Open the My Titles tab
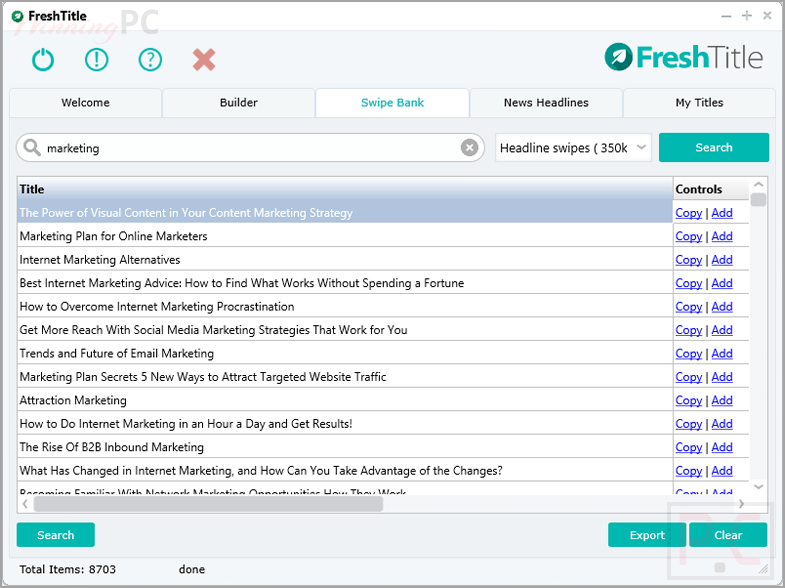Viewport: 785px width, 588px height. tap(699, 103)
